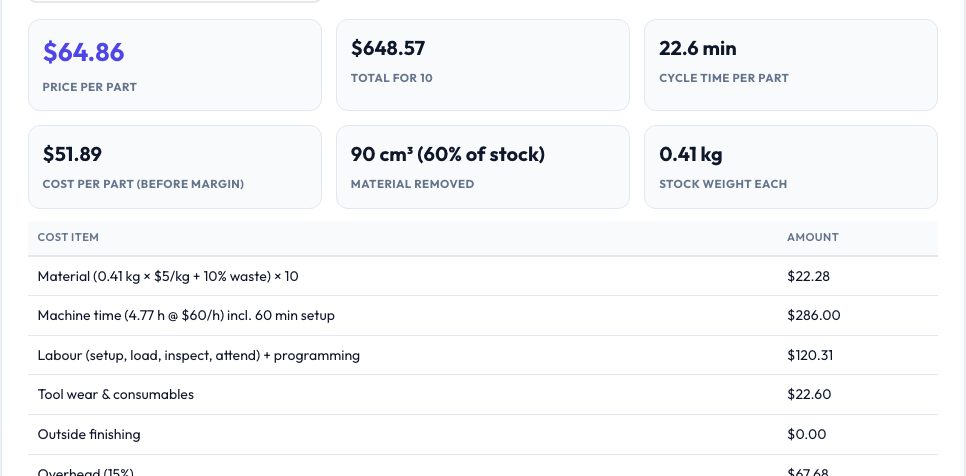Select the Machine time cost item row text
The width and height of the screenshot is (966, 476).
pyautogui.click(x=186, y=316)
